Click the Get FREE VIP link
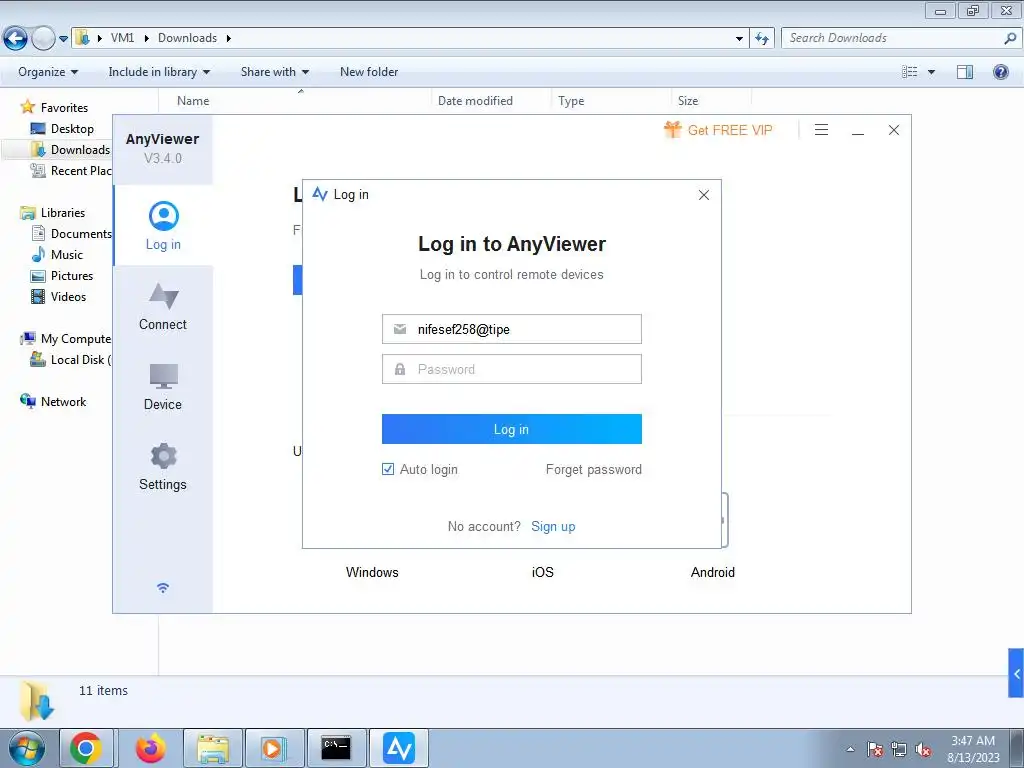 click(x=730, y=130)
